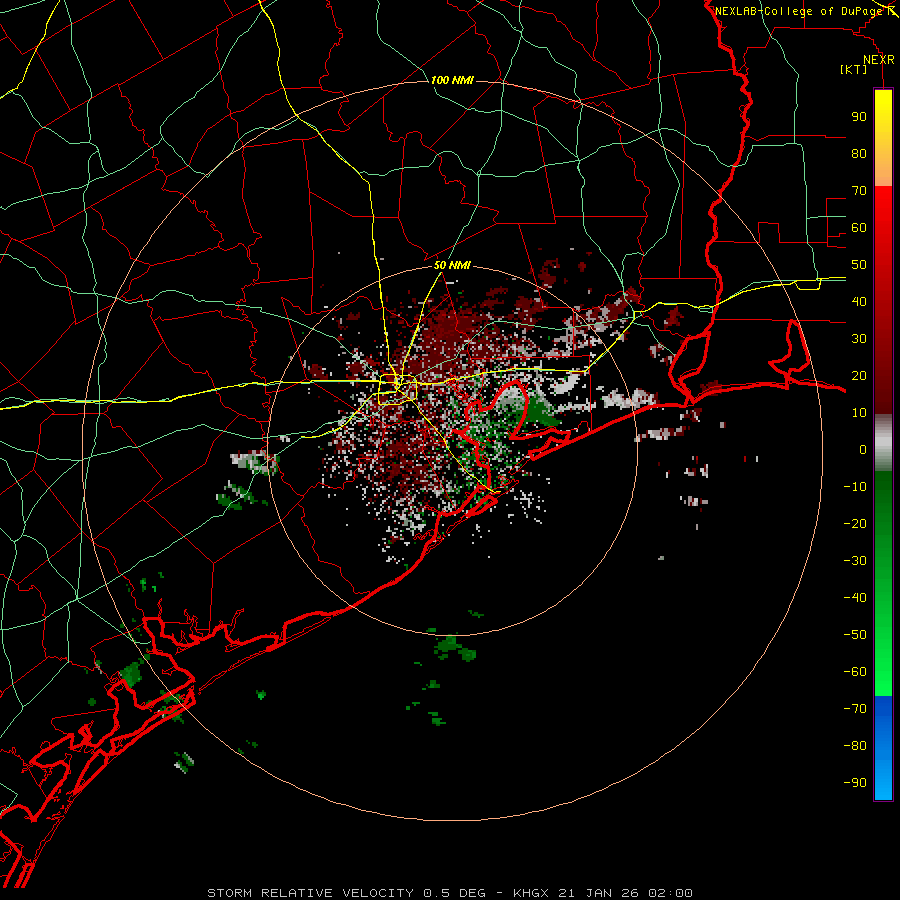Click the 60 value on velocity scale
900x900 pixels.
click(859, 228)
